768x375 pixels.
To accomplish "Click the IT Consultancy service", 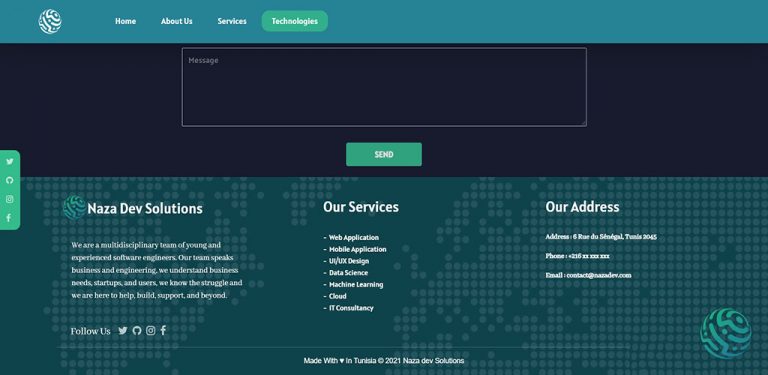I will pyautogui.click(x=351, y=308).
